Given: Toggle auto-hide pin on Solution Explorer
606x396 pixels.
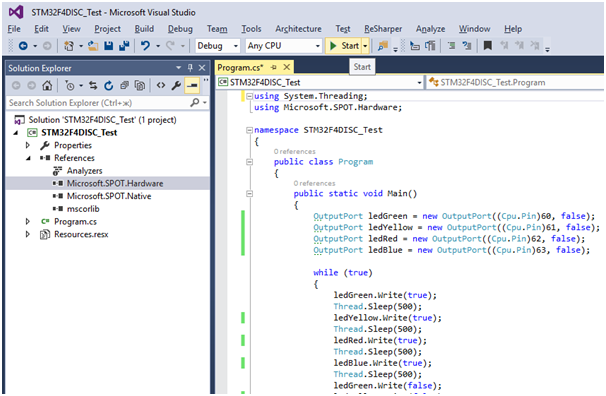Looking at the screenshot, I should [190, 68].
